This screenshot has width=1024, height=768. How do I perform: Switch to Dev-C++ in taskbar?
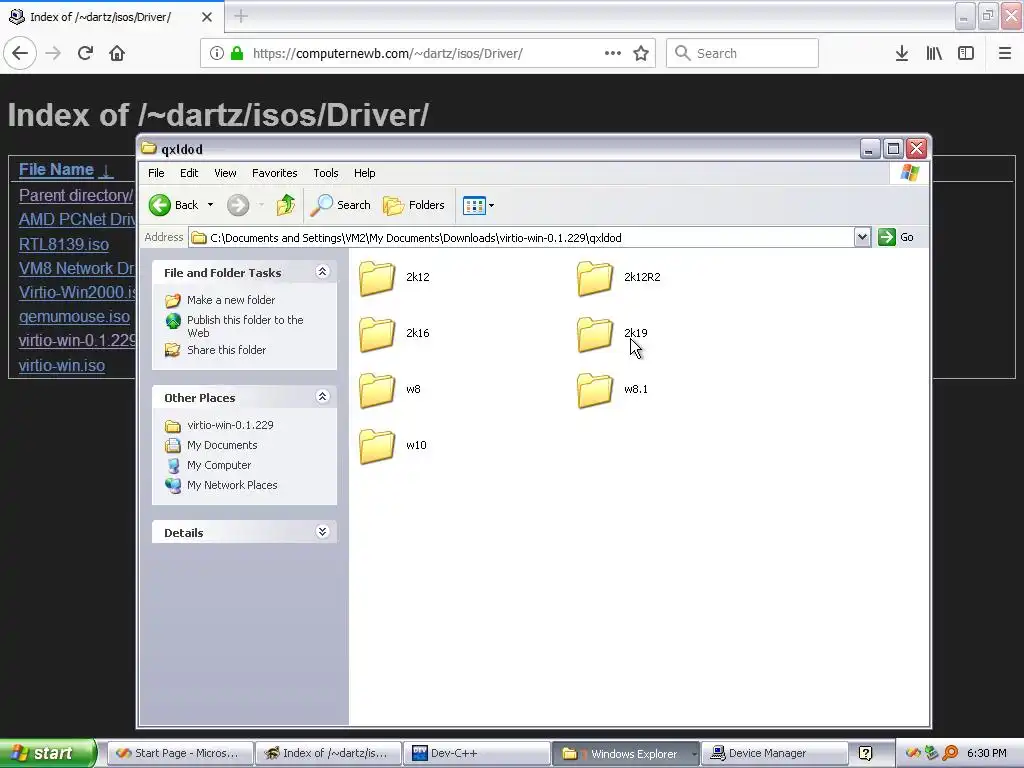click(476, 754)
